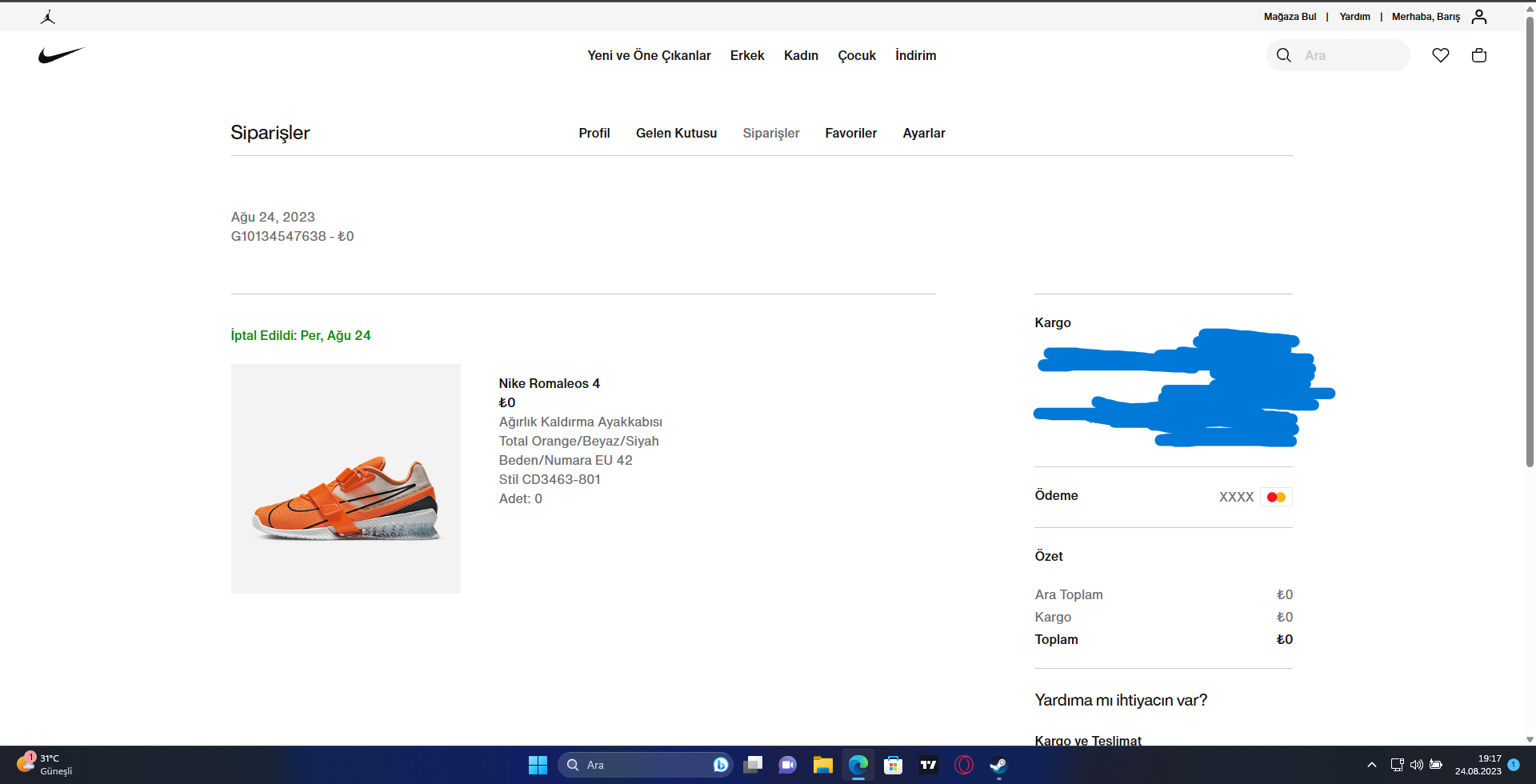The image size is (1536, 784).
Task: Click the Mastercard payment icon
Action: (x=1276, y=497)
